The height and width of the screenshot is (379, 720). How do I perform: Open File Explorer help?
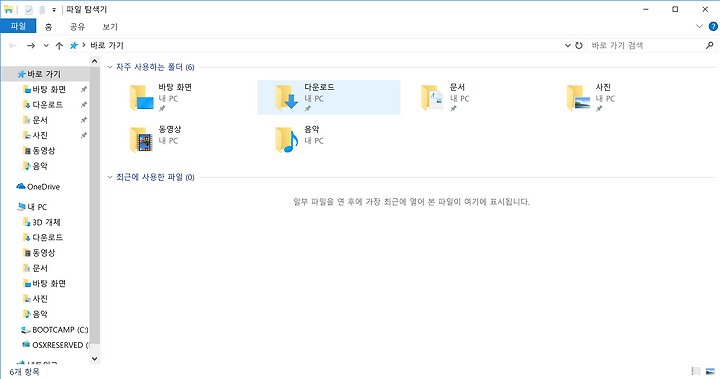point(713,26)
